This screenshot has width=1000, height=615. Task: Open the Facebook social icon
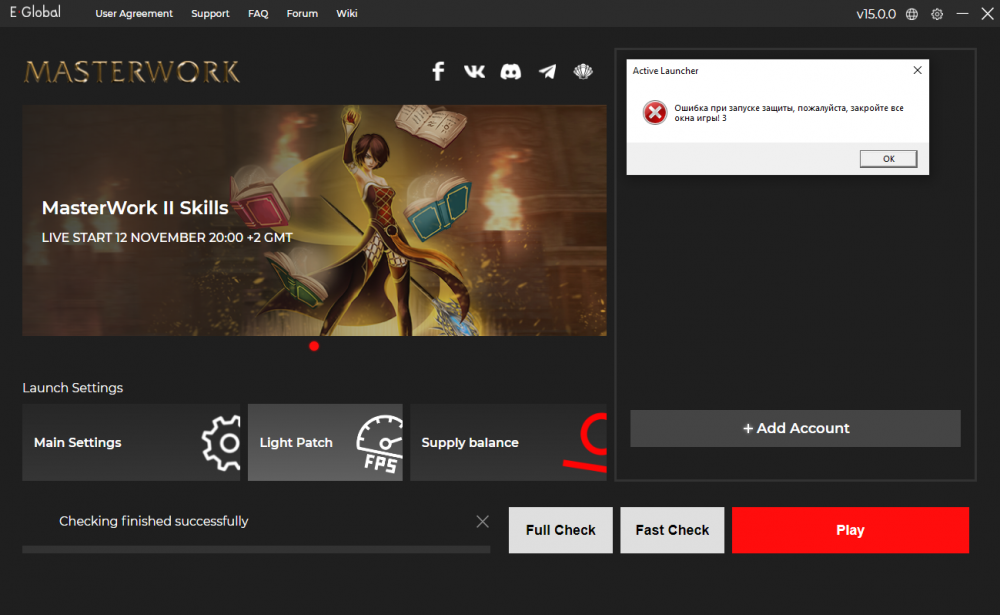coord(438,71)
